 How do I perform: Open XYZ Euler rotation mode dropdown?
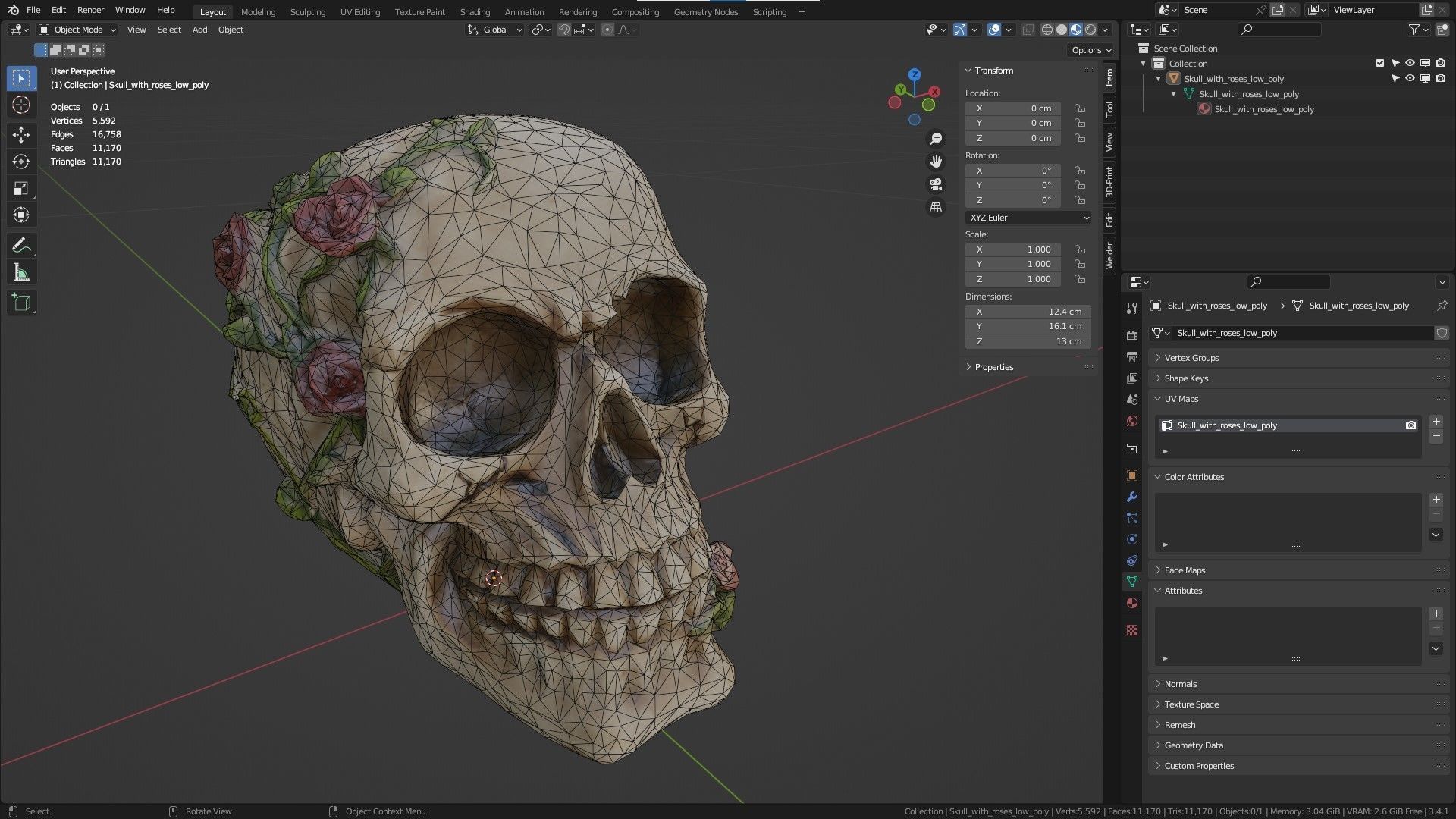[1028, 218]
